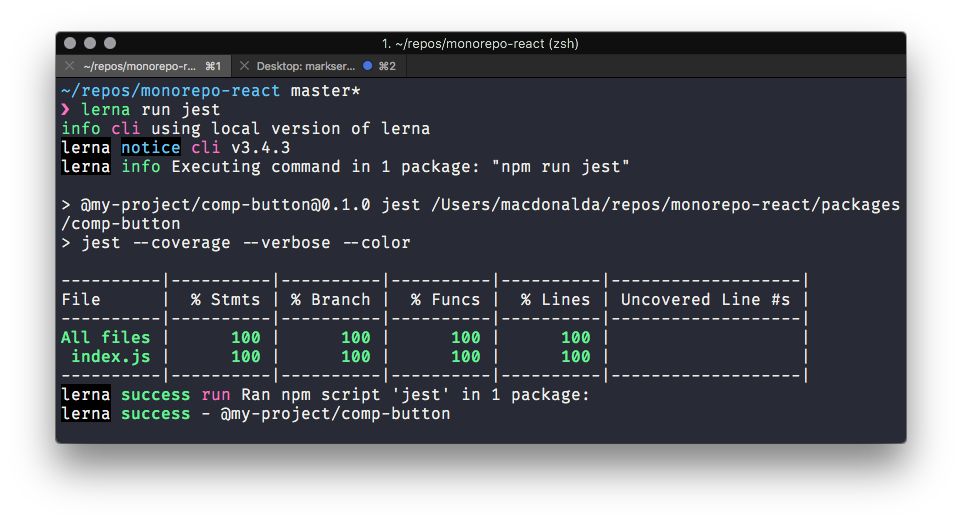Screen dimensions: 962x523
Task: Zoom the terminal window
Action: pyautogui.click(x=110, y=43)
